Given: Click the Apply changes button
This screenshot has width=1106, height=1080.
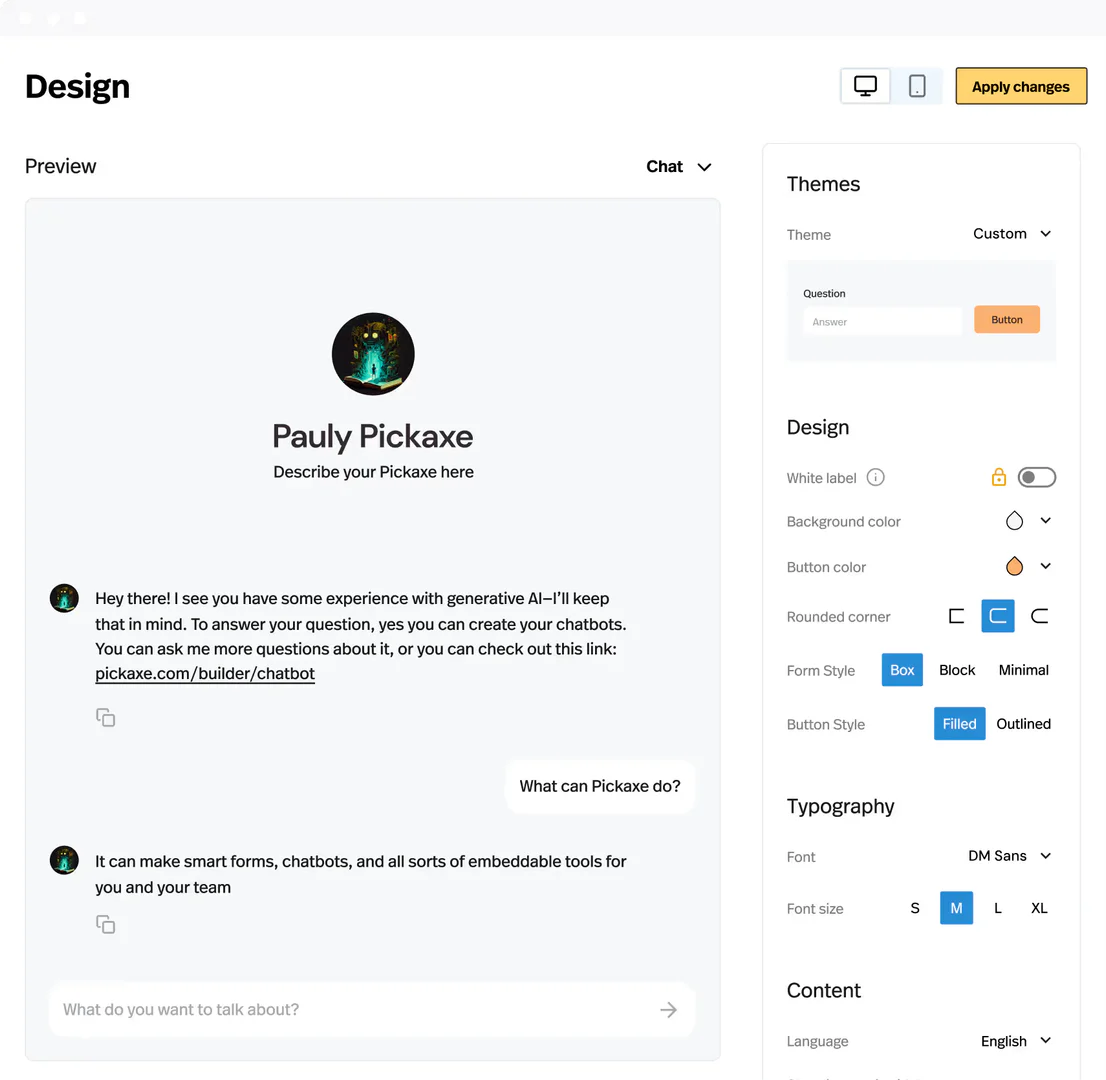Looking at the screenshot, I should point(1021,86).
